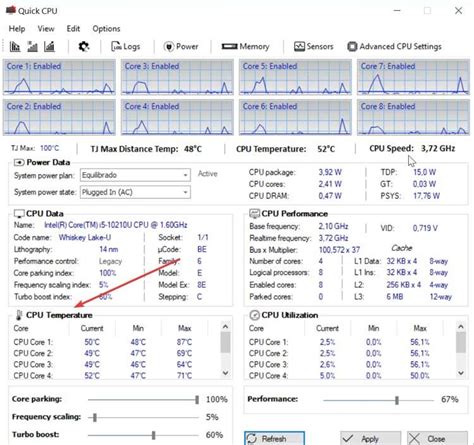Screen dimensions: 474x445
Task: Click the second chart toolbar icon
Action: point(32,47)
